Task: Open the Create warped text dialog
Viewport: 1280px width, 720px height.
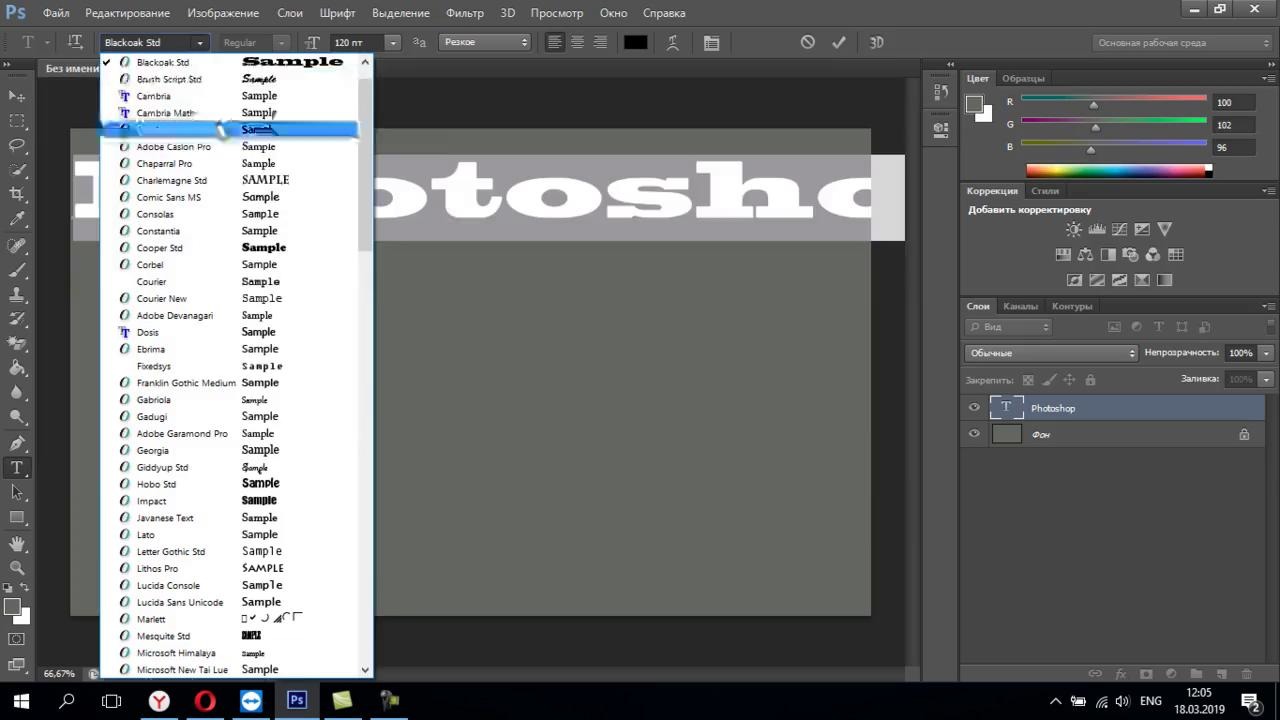Action: (673, 42)
